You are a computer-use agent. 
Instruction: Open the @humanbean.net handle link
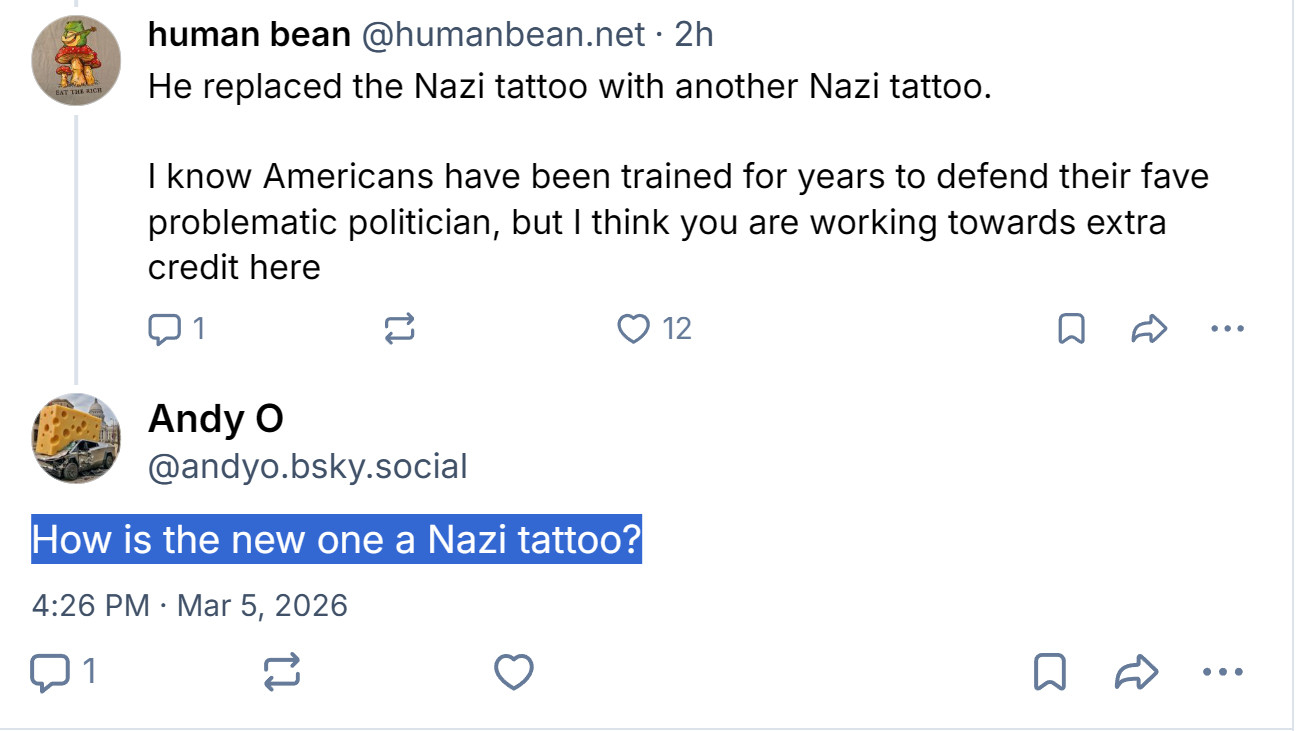click(502, 35)
